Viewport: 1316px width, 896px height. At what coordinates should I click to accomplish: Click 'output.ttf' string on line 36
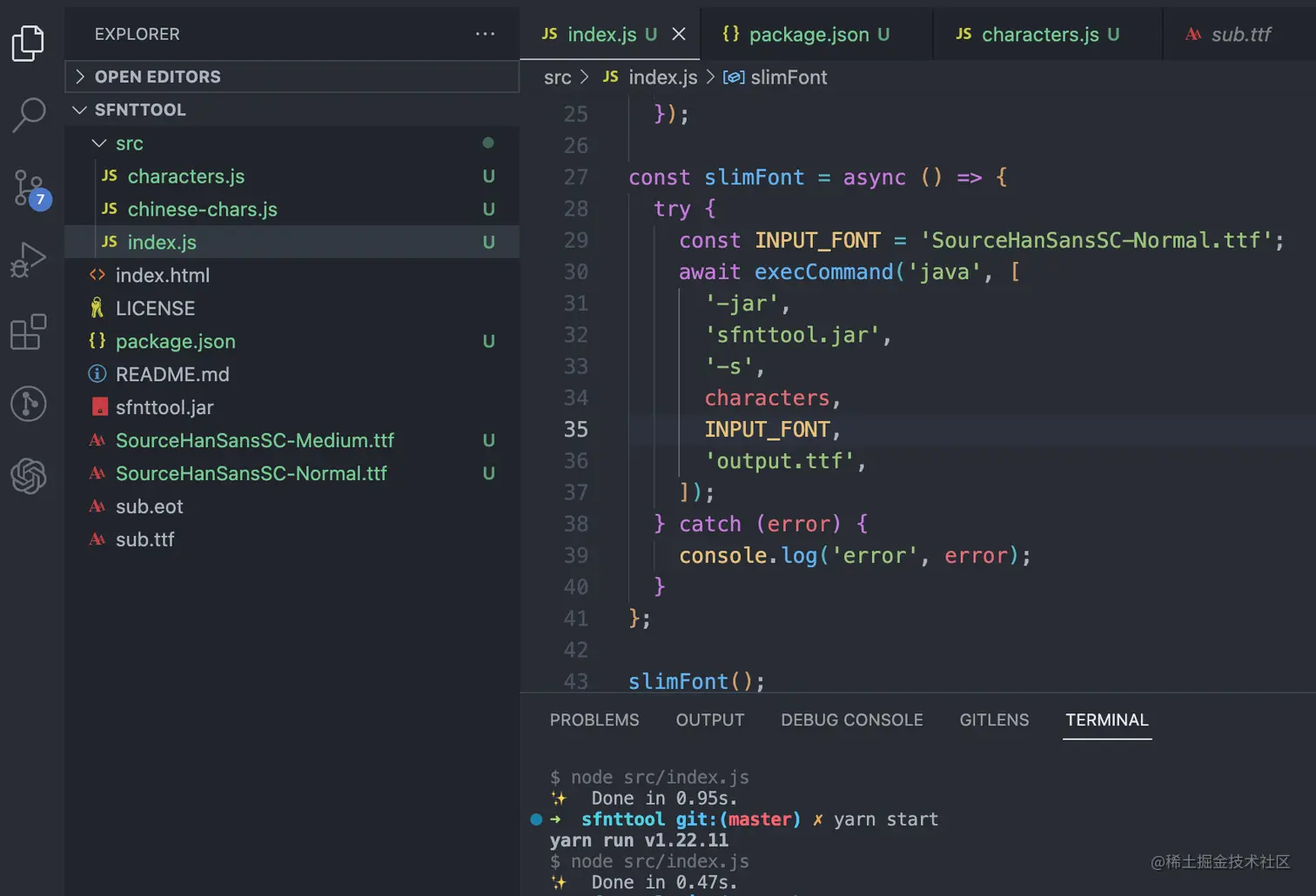[x=780, y=461]
